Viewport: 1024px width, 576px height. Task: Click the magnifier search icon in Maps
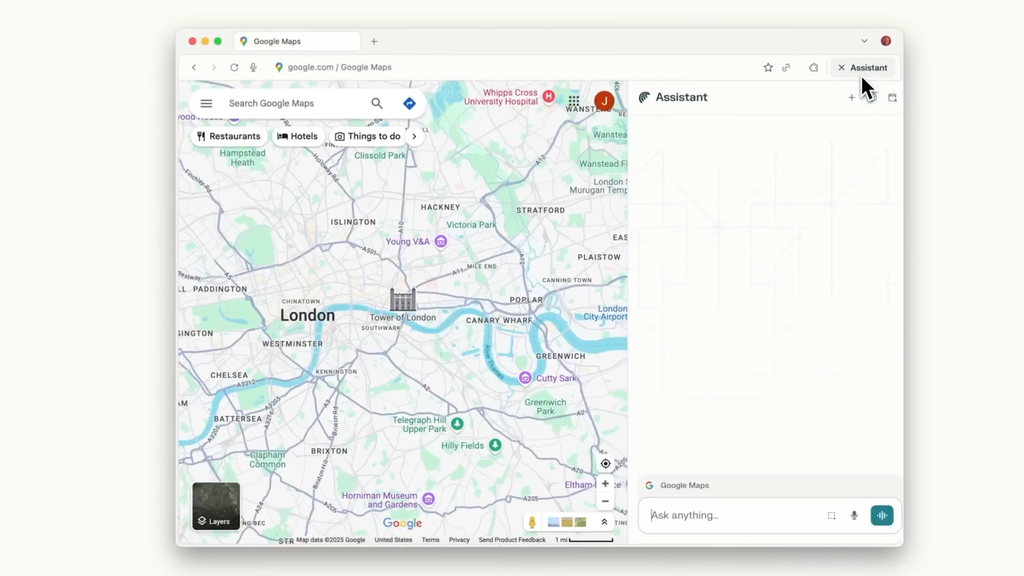tap(377, 103)
